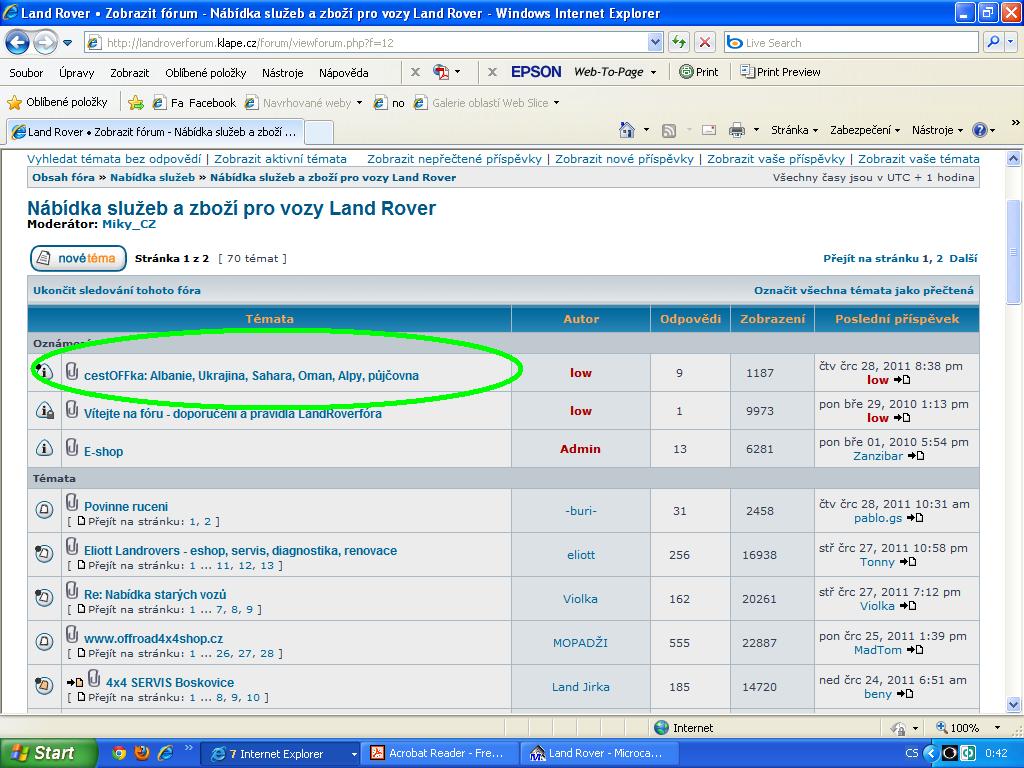Click the Live Search input field

click(858, 43)
